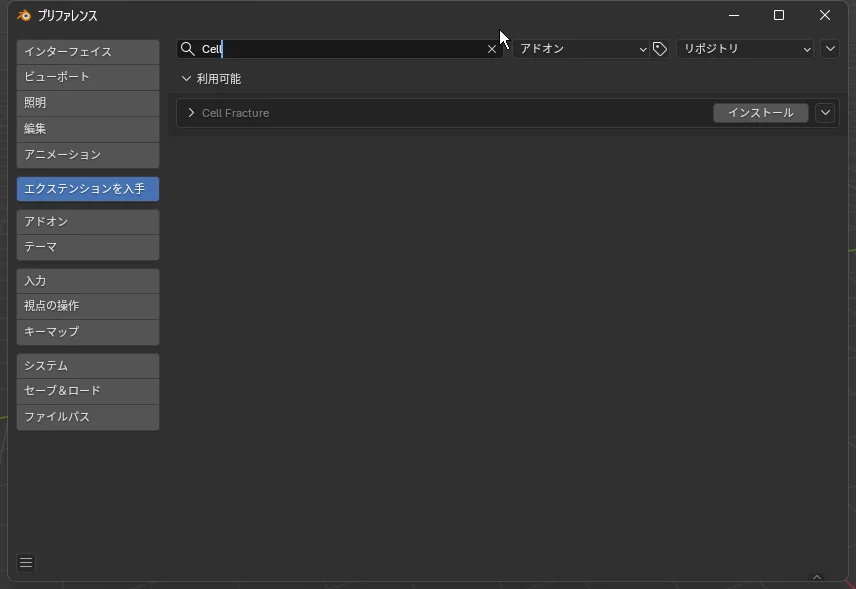The width and height of the screenshot is (856, 589).
Task: Open the アドオン type filter dropdown
Action: coord(582,49)
